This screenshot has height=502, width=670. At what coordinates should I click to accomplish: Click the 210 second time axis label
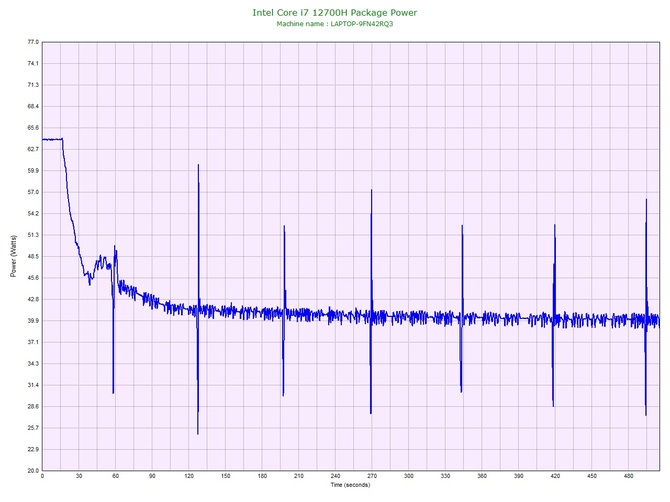click(x=299, y=476)
